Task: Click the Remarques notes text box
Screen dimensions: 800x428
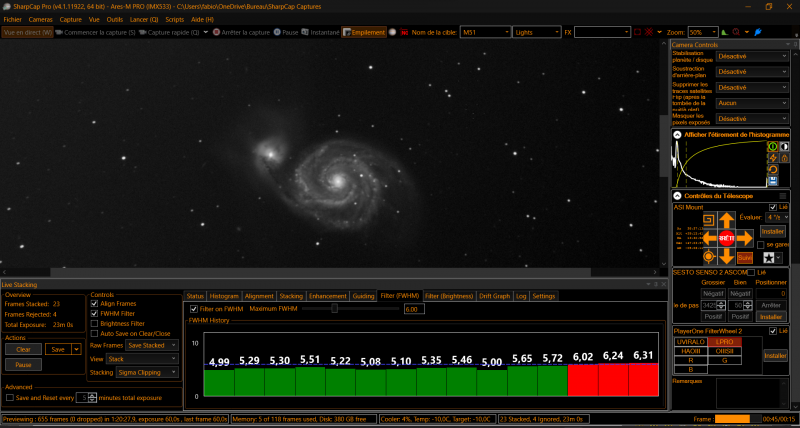Action: (x=753, y=393)
